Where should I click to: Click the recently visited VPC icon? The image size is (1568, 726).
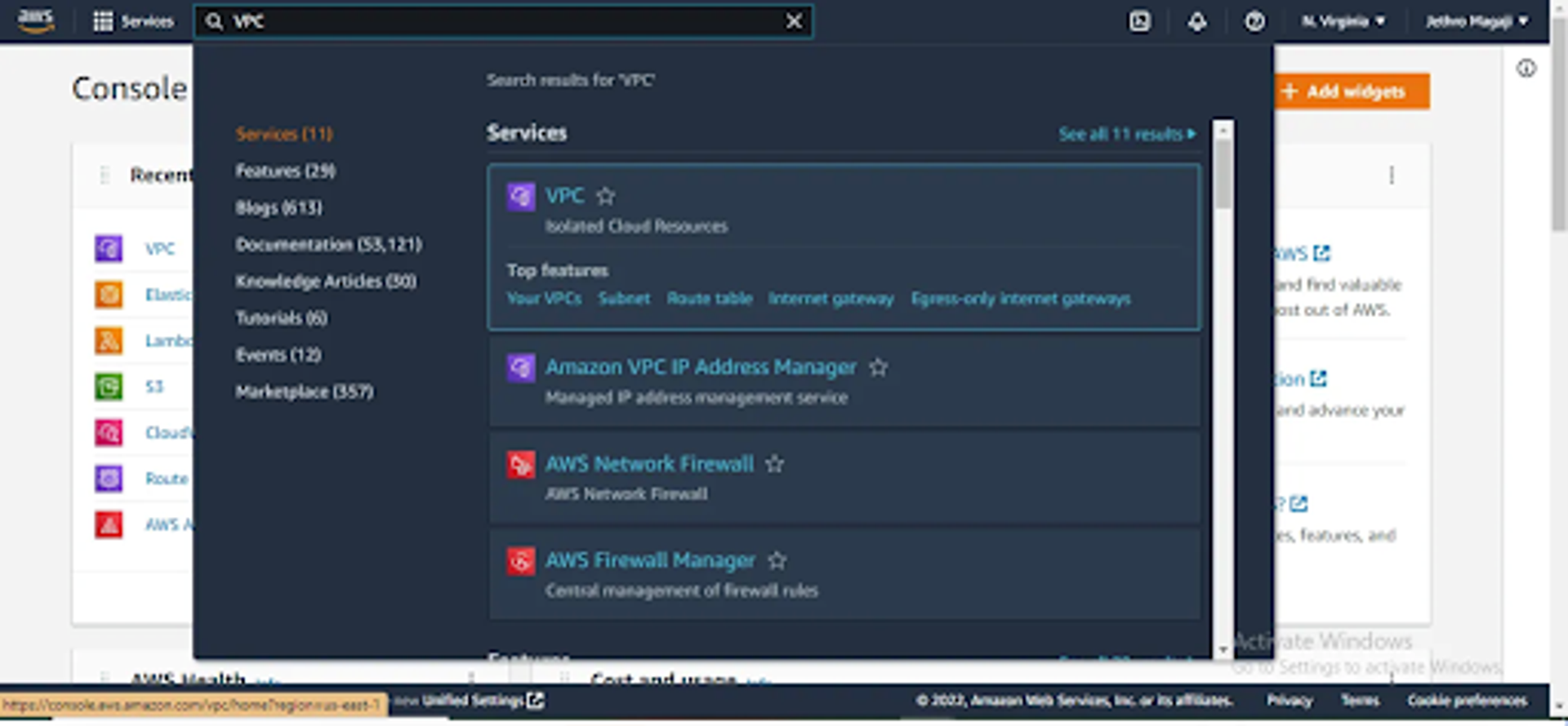coord(109,248)
